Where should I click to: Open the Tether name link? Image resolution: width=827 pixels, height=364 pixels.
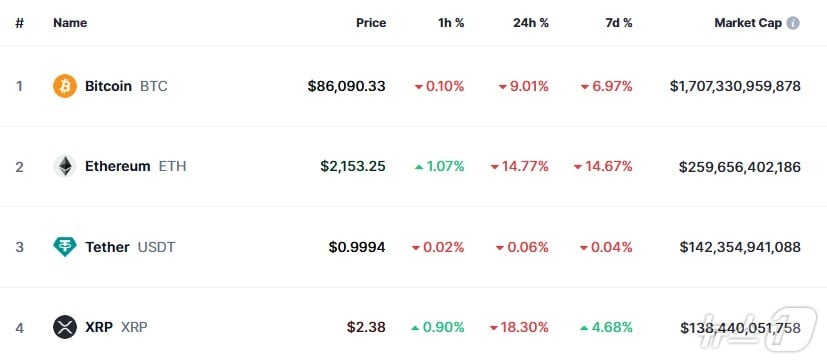[107, 247]
